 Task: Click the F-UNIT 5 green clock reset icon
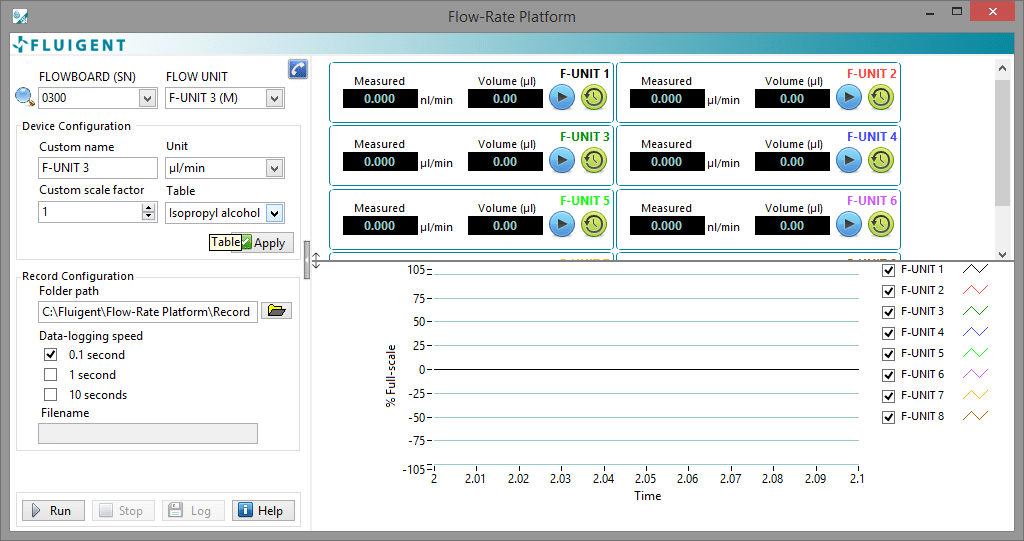pos(594,224)
